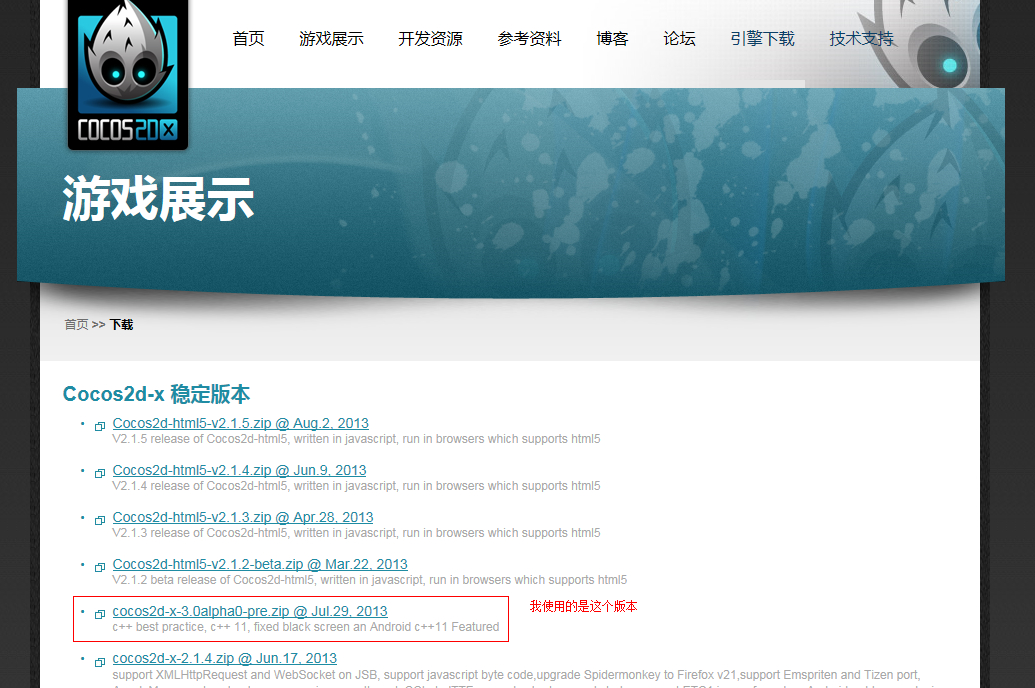Open the 博客 menu item
The width and height of the screenshot is (1035, 688).
612,39
